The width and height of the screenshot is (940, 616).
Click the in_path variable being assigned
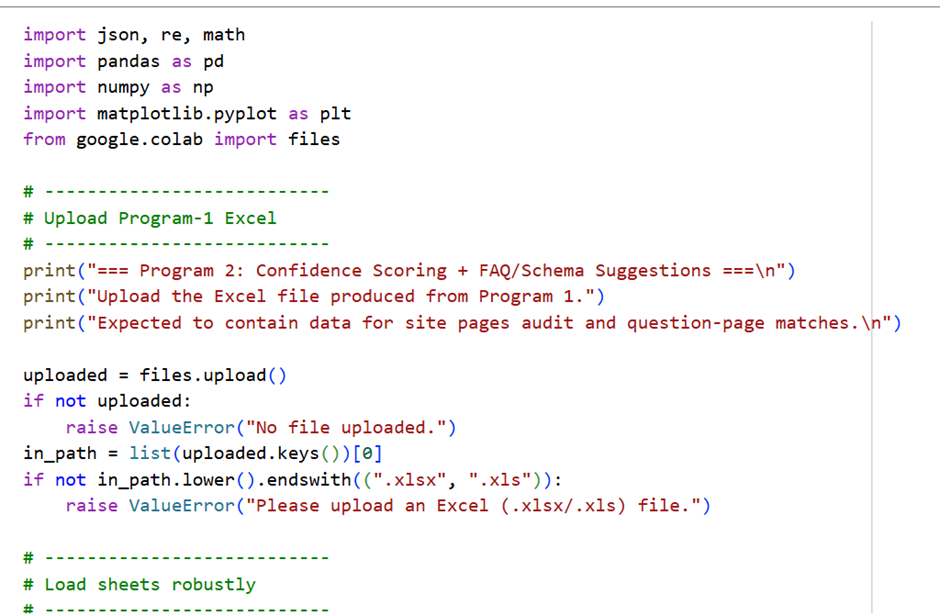tap(60, 453)
